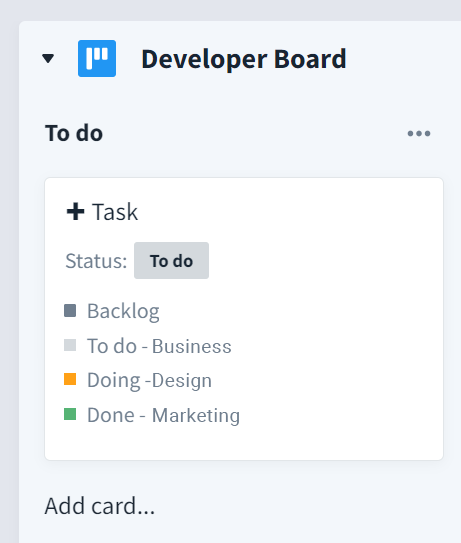Click the dark gray Backlog color square
Viewport: 461px width, 543px height.
(x=70, y=311)
